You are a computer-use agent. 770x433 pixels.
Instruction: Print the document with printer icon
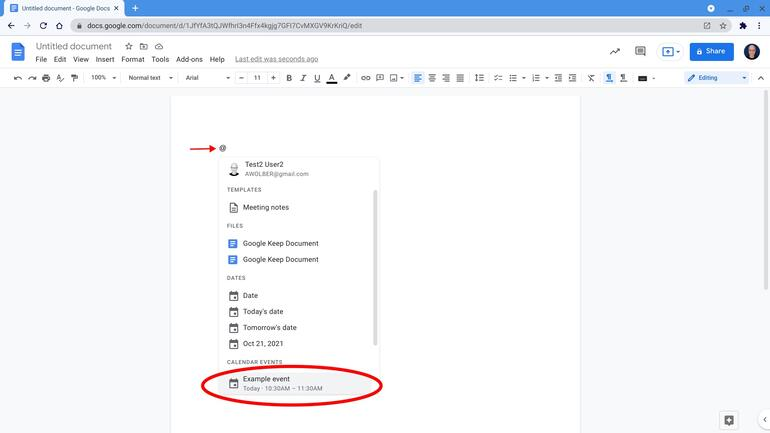point(46,78)
